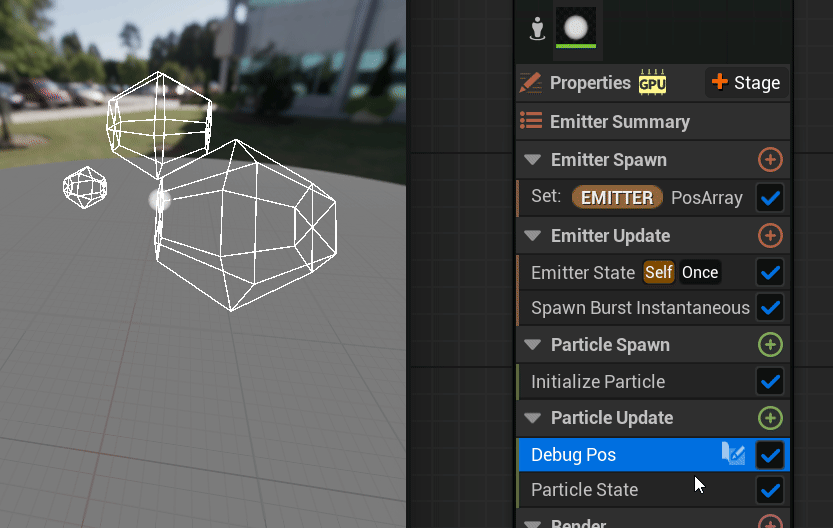Add module to Particle Spawn
Viewport: 833px width, 528px height.
pyautogui.click(x=770, y=345)
